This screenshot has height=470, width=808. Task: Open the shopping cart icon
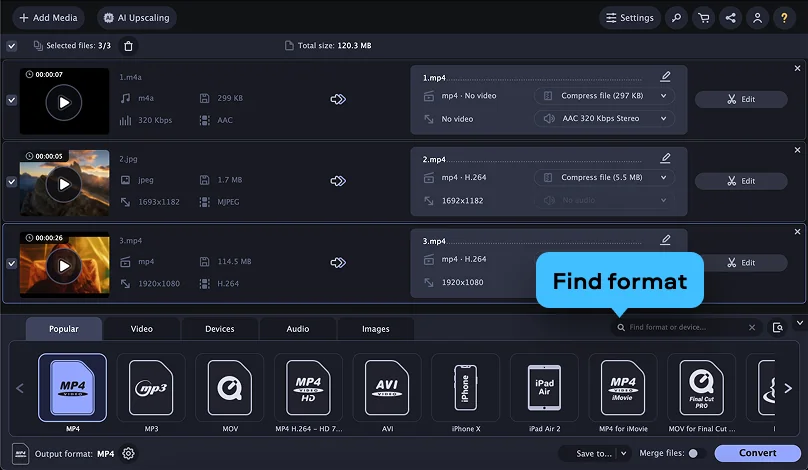pyautogui.click(x=703, y=18)
